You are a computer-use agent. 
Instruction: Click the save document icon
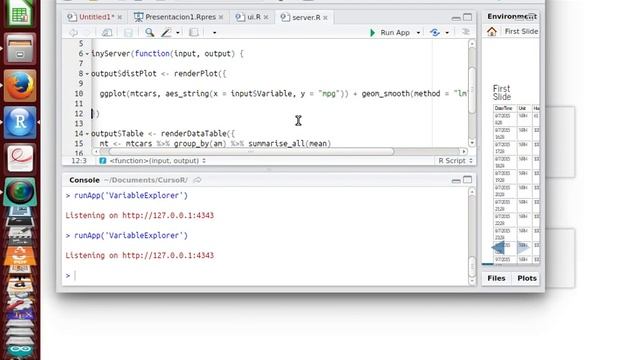pyautogui.click(x=128, y=32)
